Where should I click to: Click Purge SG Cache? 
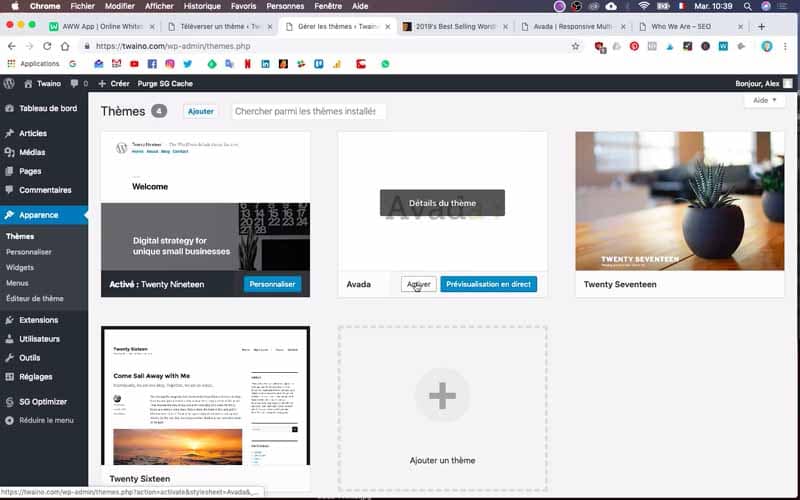point(165,84)
